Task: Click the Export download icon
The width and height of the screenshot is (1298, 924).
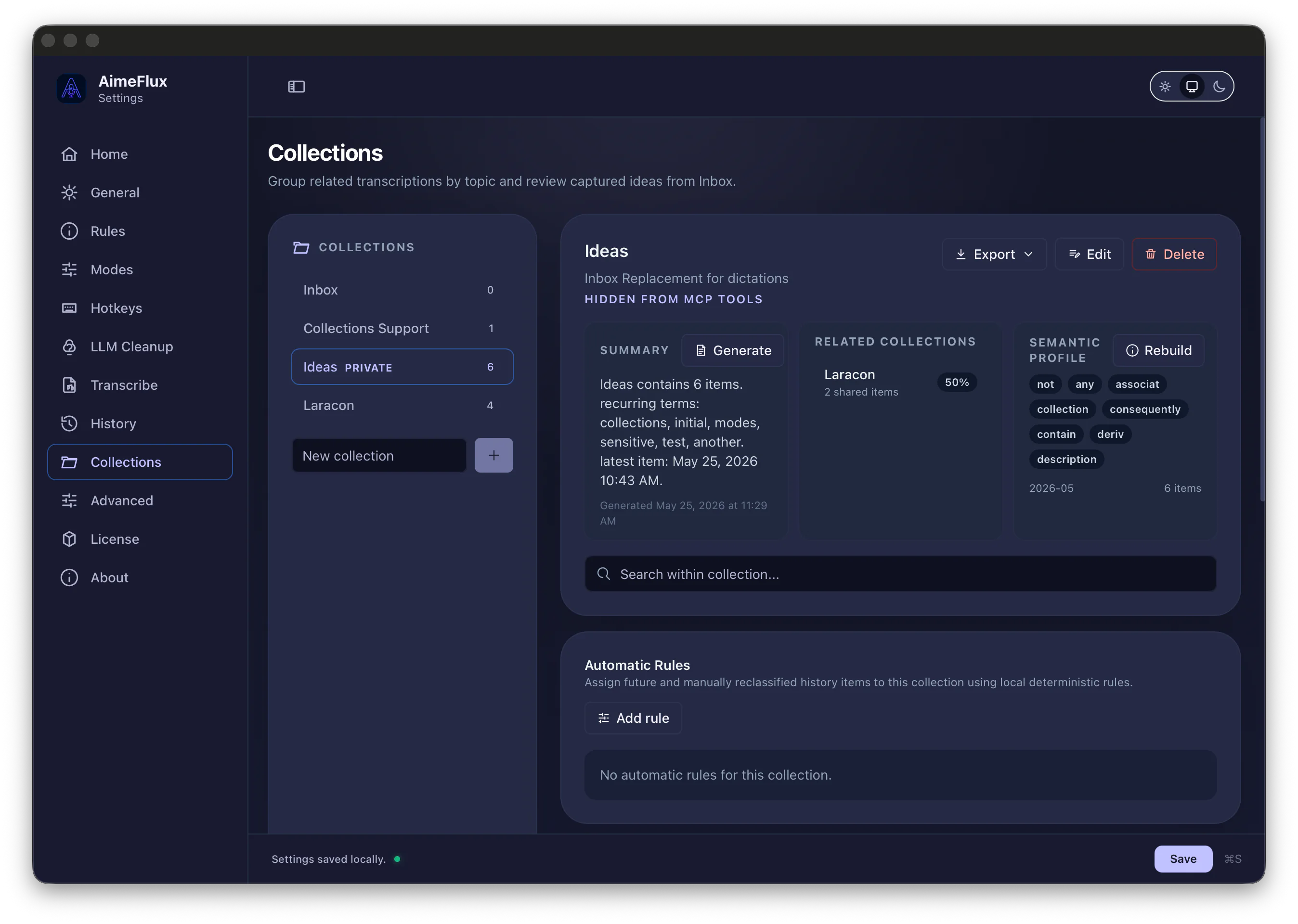Action: [961, 254]
